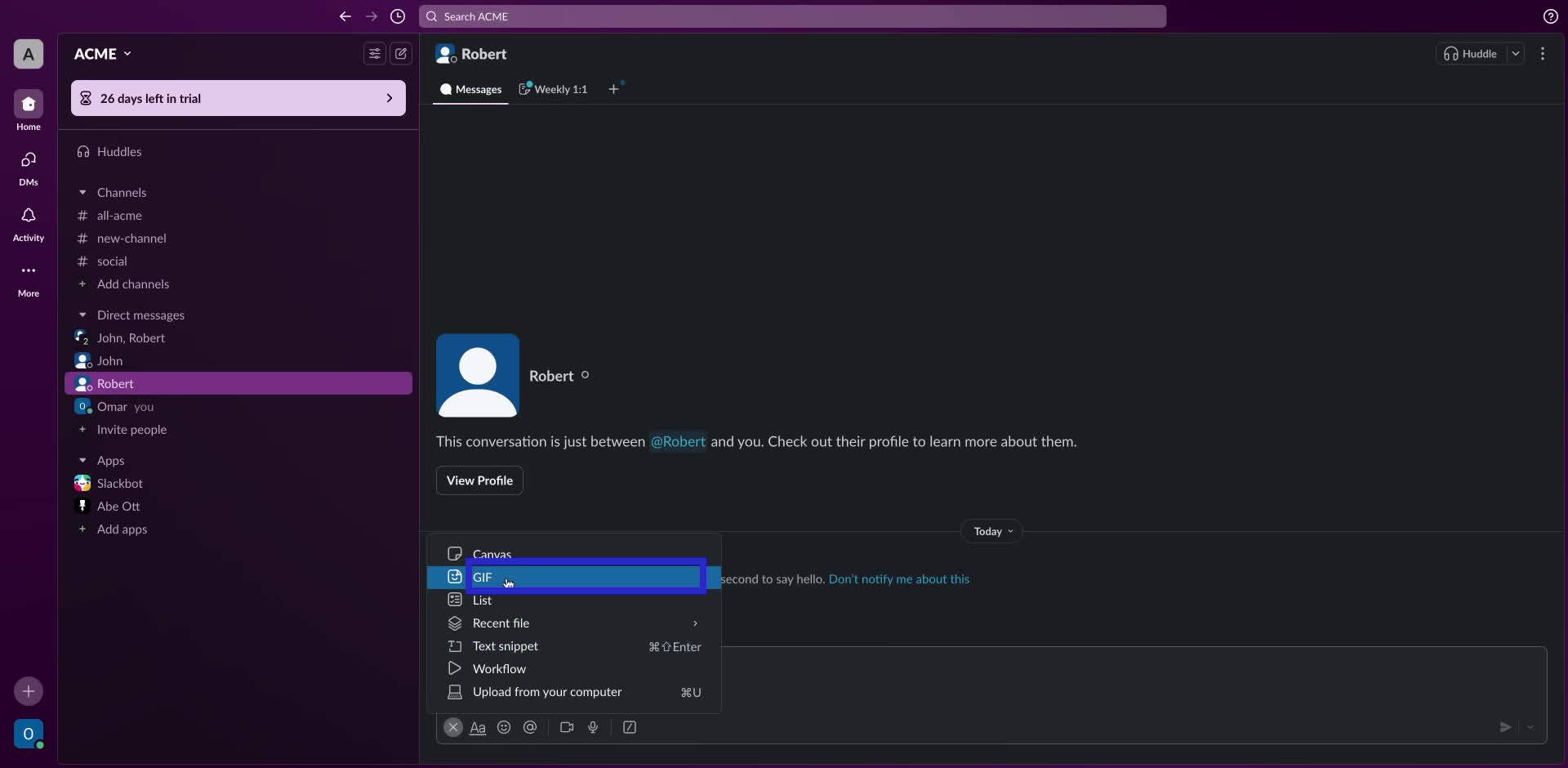
Task: Click the View Profile button
Action: coord(479,480)
